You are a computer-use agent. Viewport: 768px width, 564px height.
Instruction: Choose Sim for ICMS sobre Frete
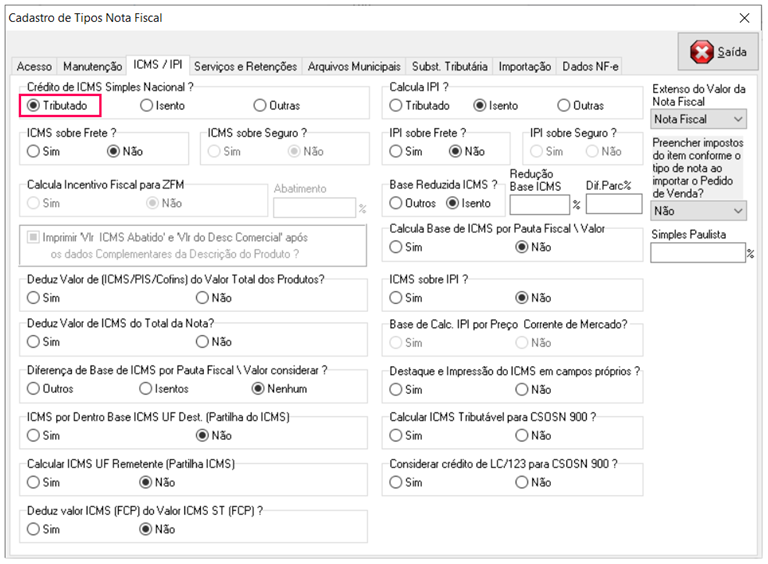(x=34, y=151)
